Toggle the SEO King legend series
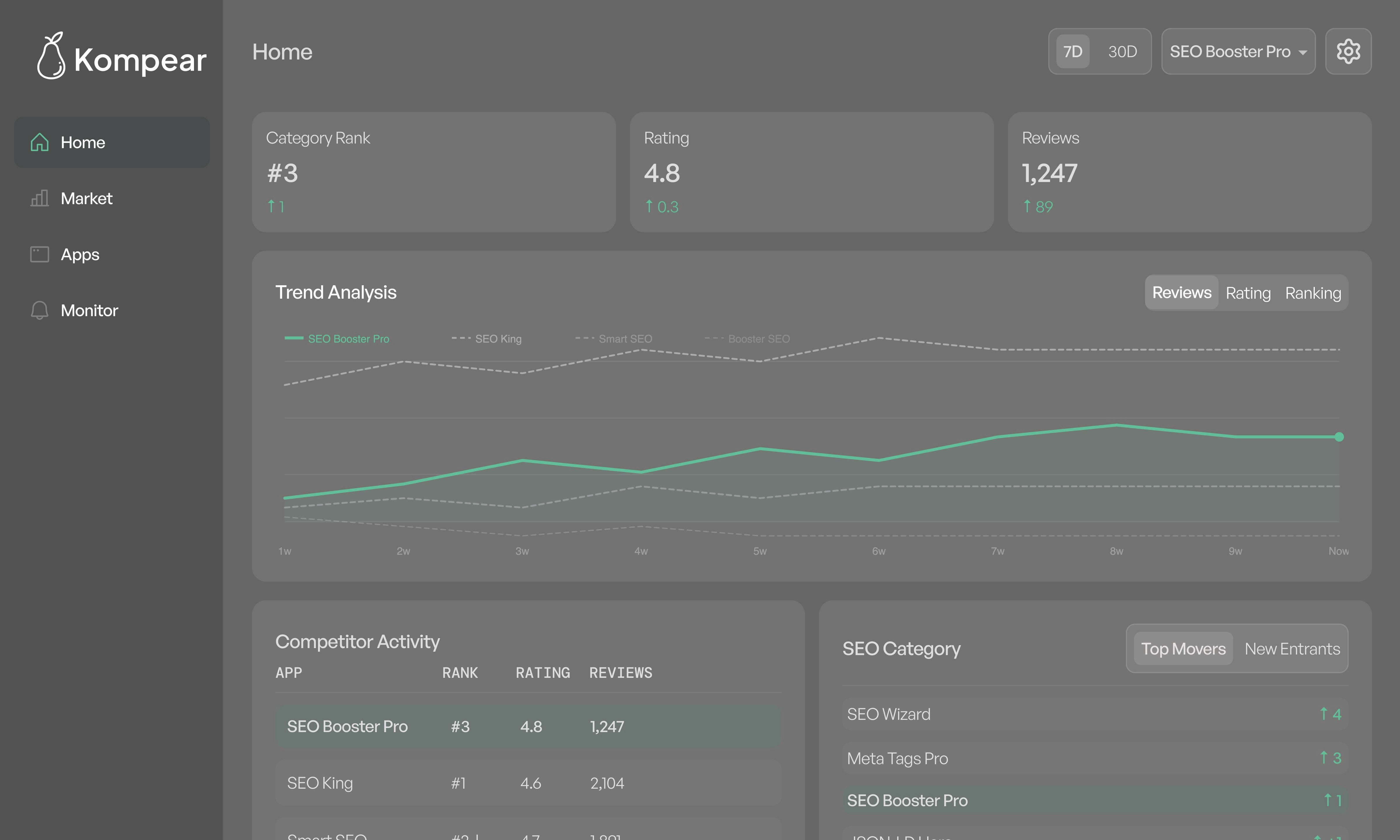 tap(497, 339)
